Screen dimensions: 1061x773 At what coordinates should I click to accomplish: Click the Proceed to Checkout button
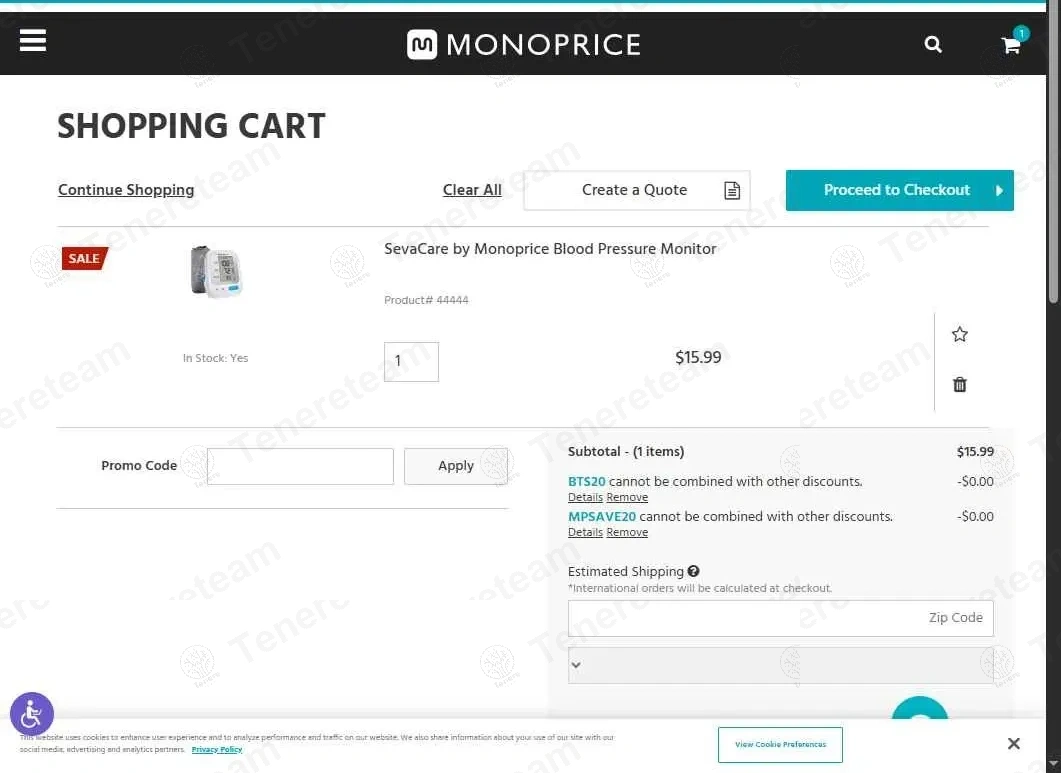point(899,190)
